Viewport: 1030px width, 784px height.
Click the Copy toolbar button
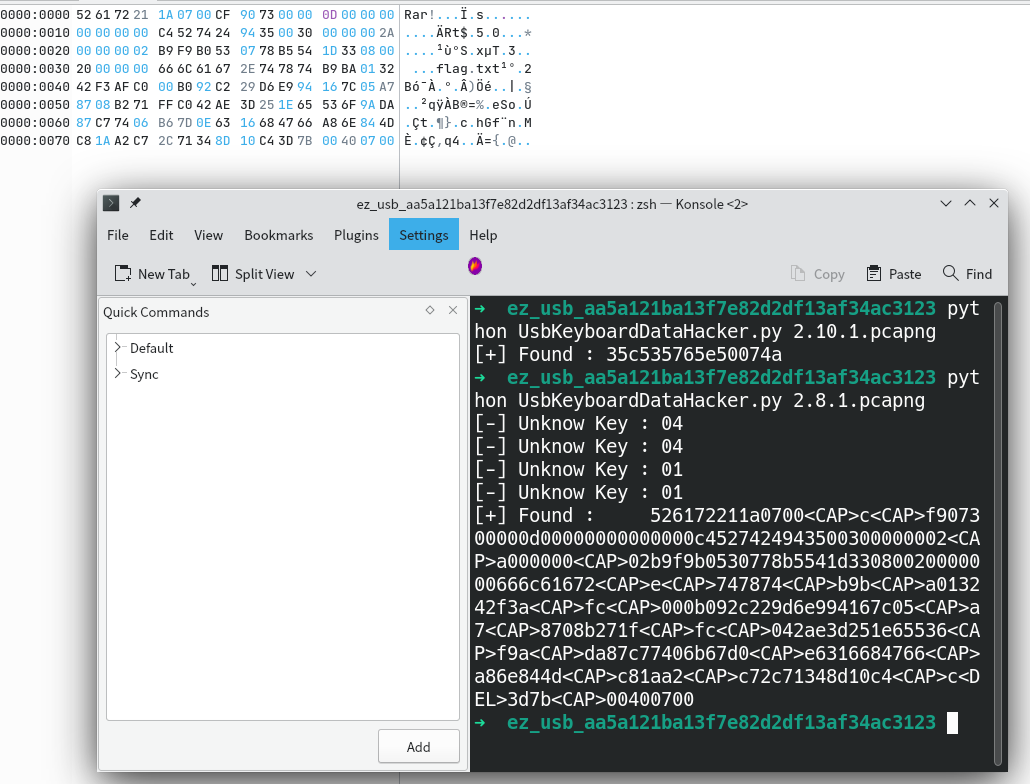(817, 274)
